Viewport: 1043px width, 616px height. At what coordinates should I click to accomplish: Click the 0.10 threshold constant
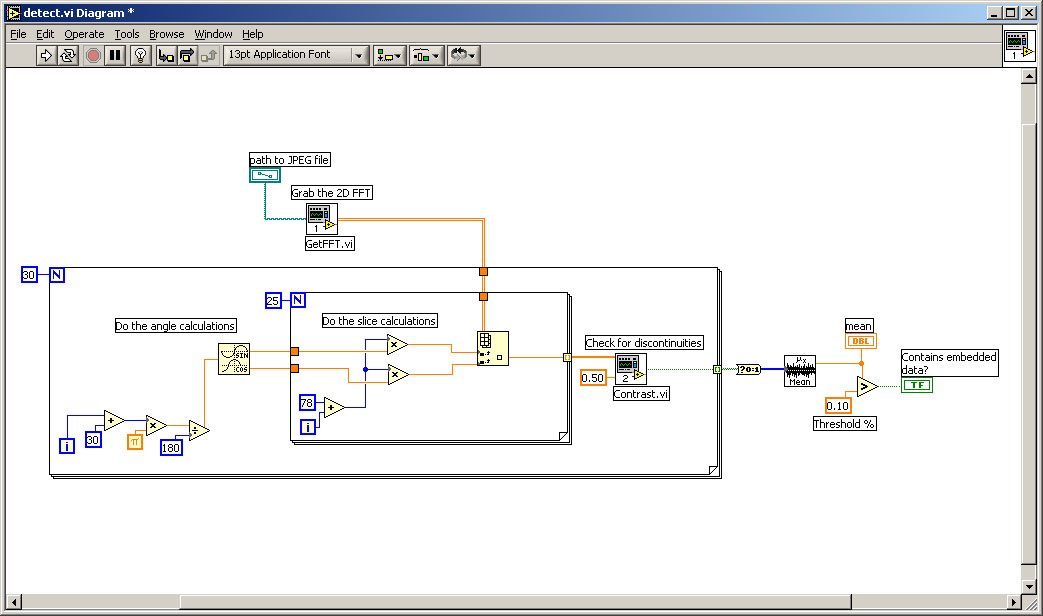click(838, 406)
